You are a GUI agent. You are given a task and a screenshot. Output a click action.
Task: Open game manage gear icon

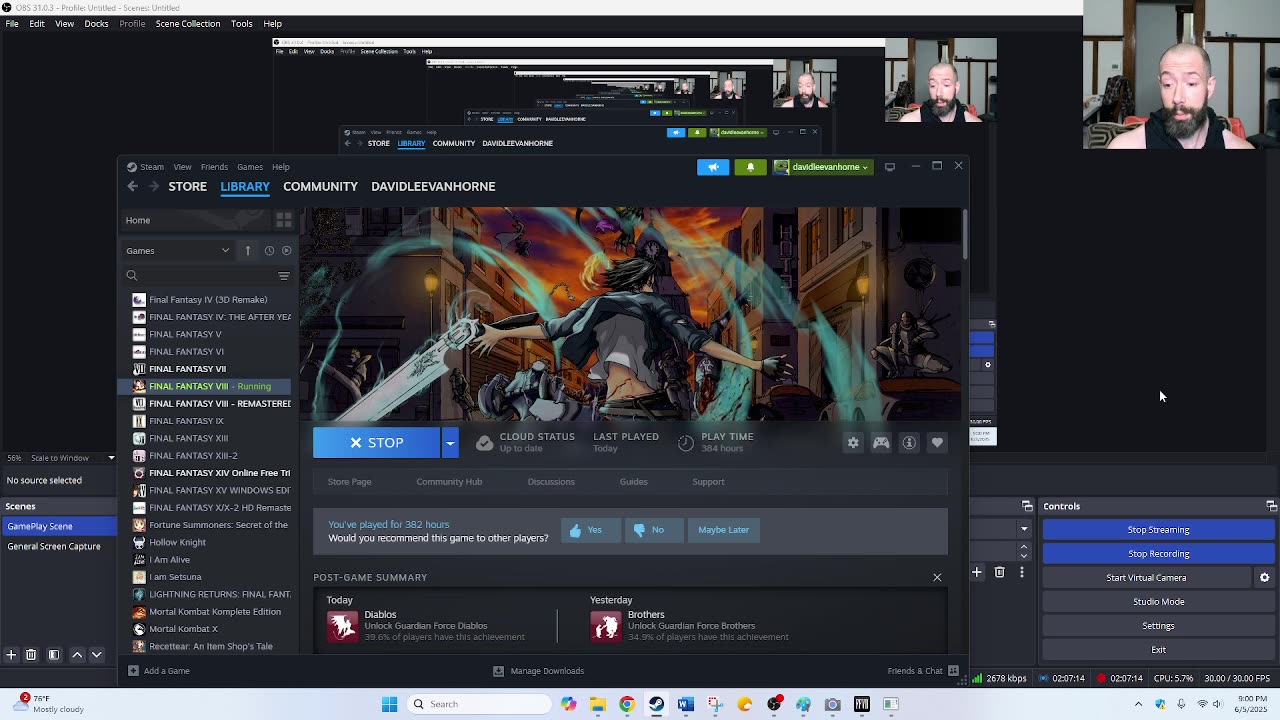853,443
